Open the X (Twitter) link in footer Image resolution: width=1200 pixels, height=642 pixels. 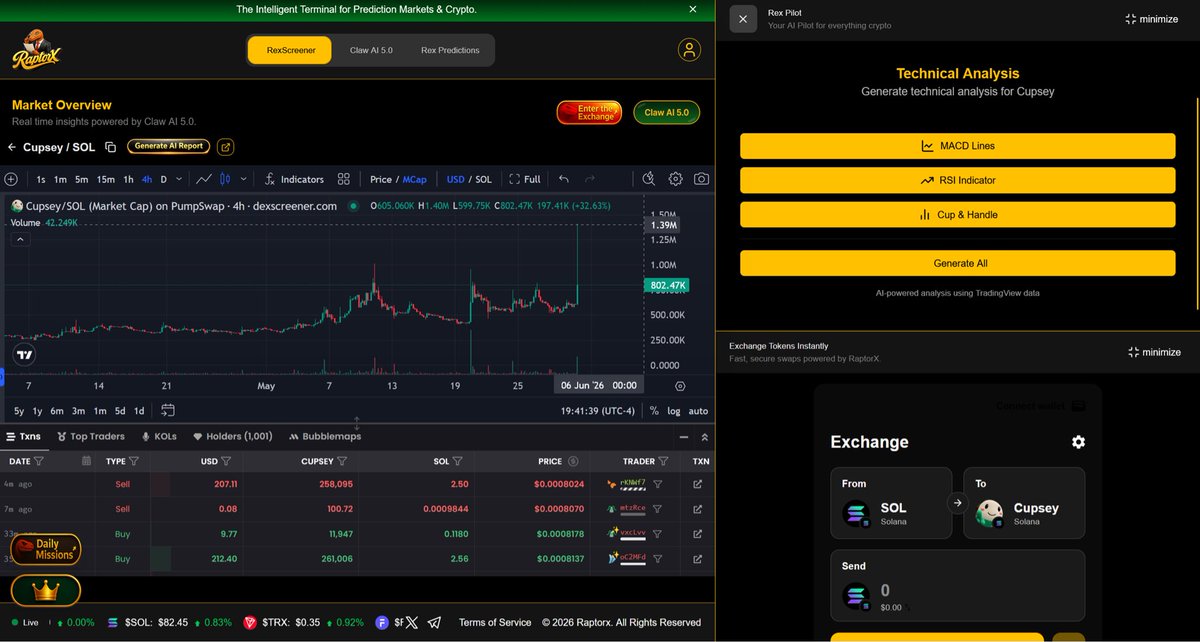[x=411, y=622]
